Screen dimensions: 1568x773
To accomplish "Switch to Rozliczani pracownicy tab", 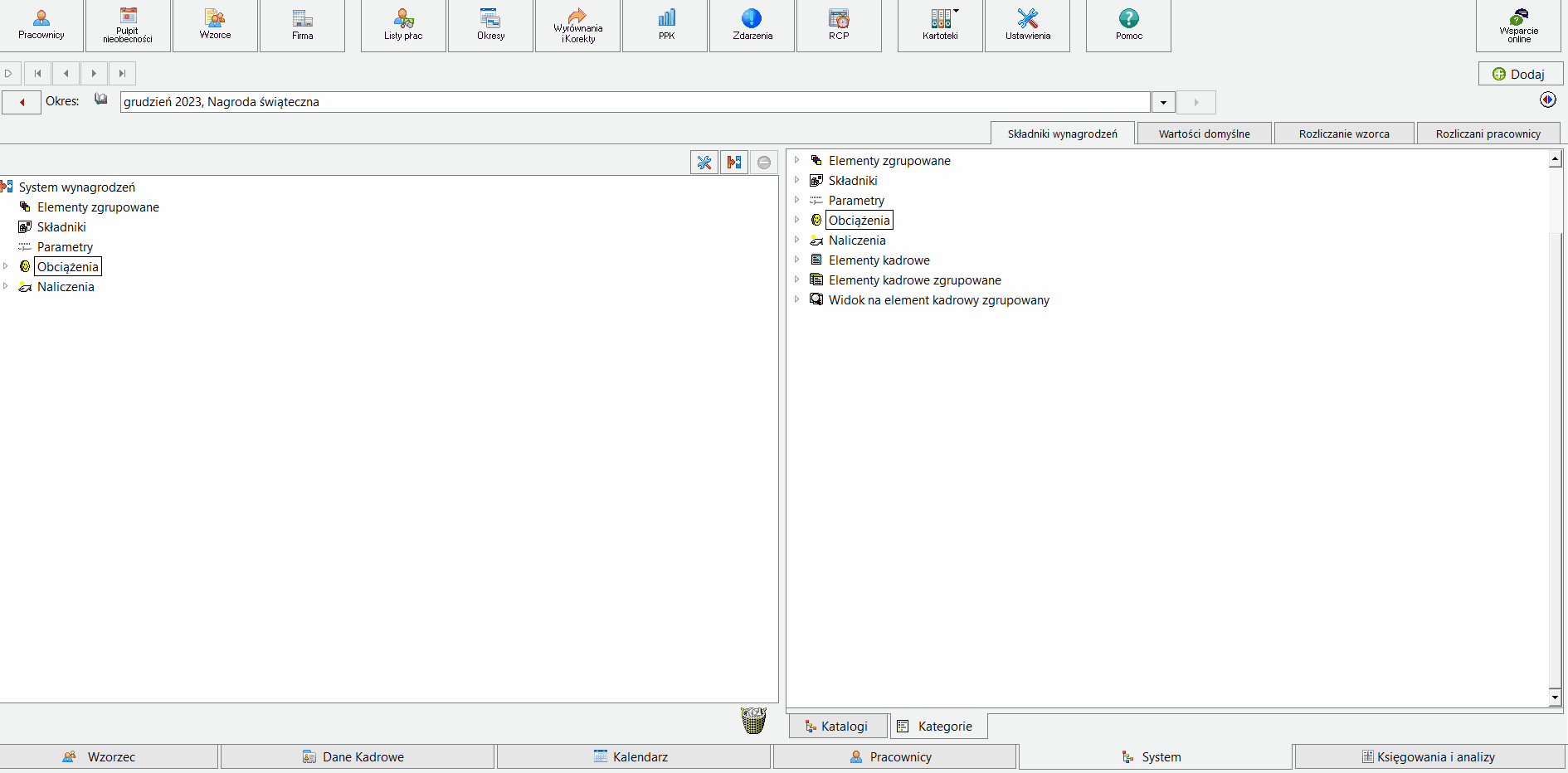I will click(1488, 134).
